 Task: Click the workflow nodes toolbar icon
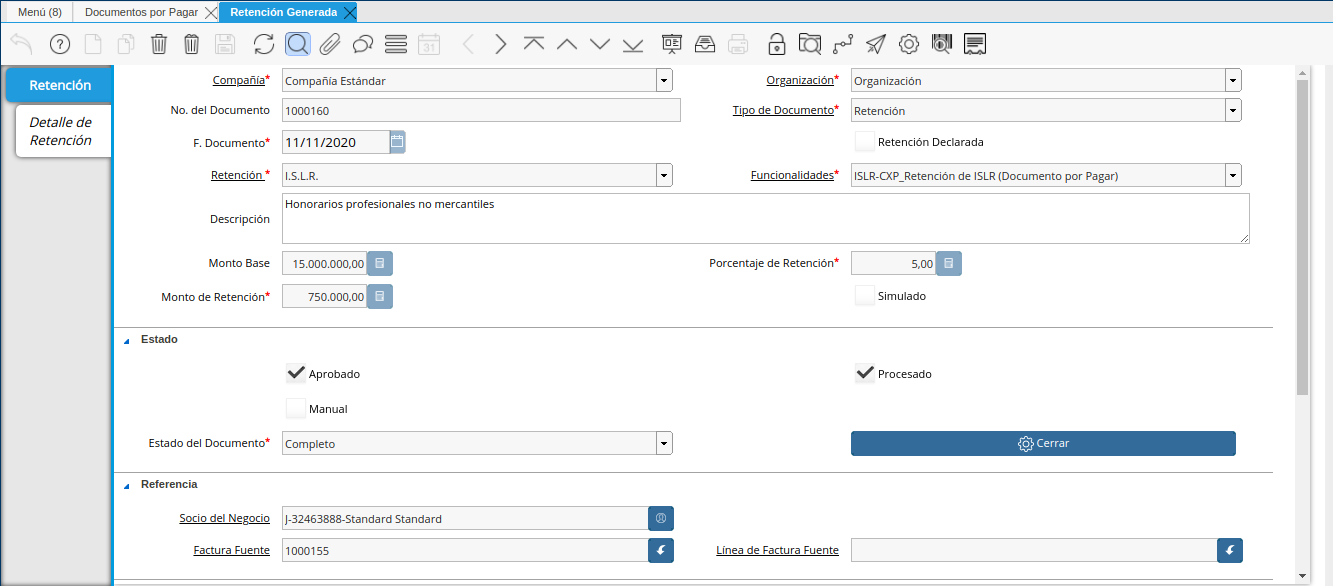point(843,44)
